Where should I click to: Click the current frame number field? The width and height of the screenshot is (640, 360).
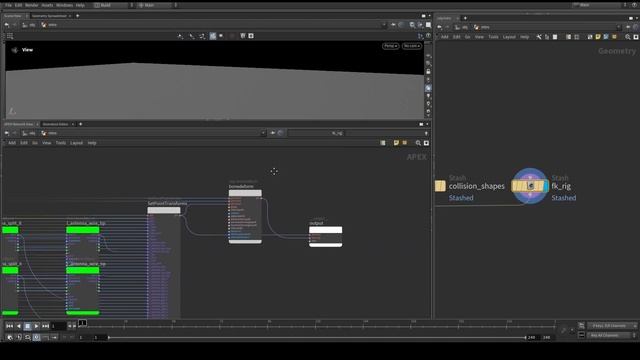click(x=58, y=326)
